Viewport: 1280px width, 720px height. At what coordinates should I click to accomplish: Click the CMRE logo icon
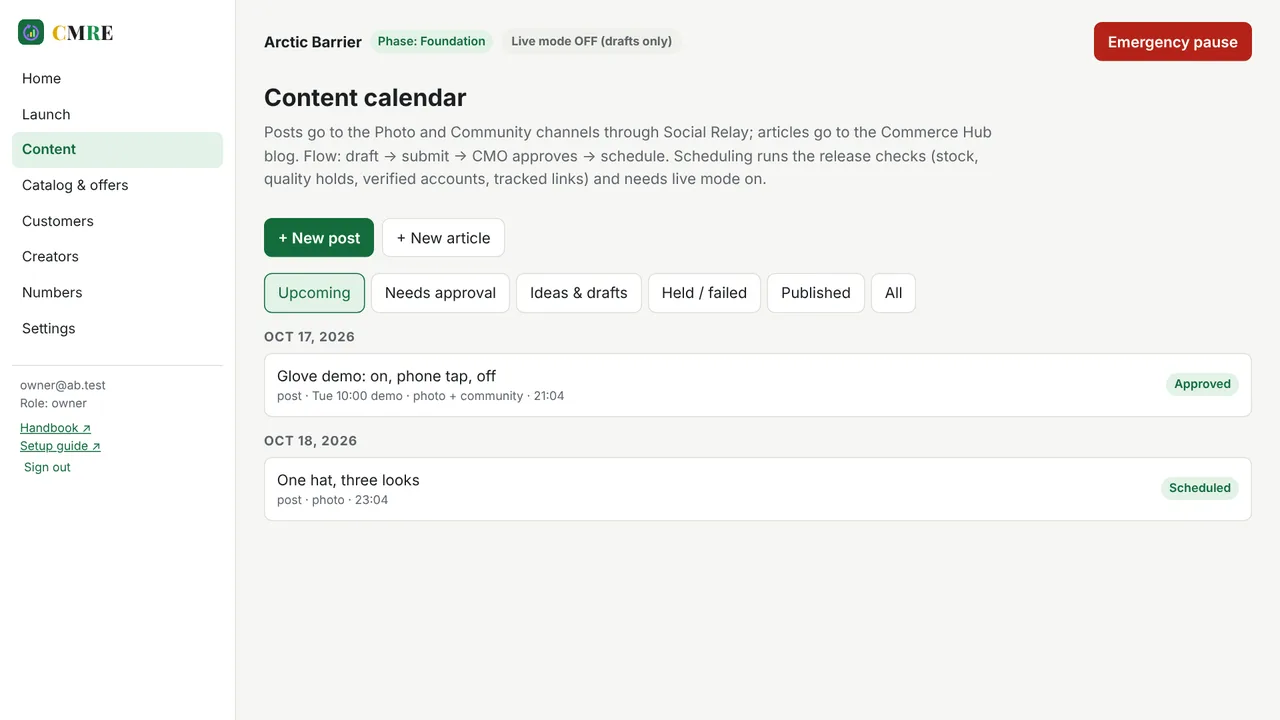pyautogui.click(x=31, y=32)
